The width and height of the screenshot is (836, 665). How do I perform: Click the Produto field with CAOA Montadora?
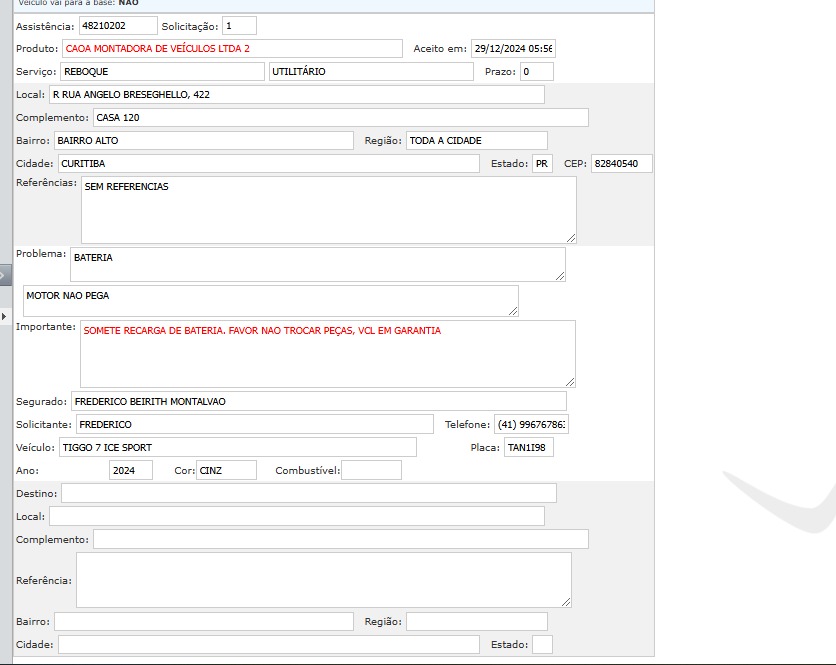tap(232, 48)
